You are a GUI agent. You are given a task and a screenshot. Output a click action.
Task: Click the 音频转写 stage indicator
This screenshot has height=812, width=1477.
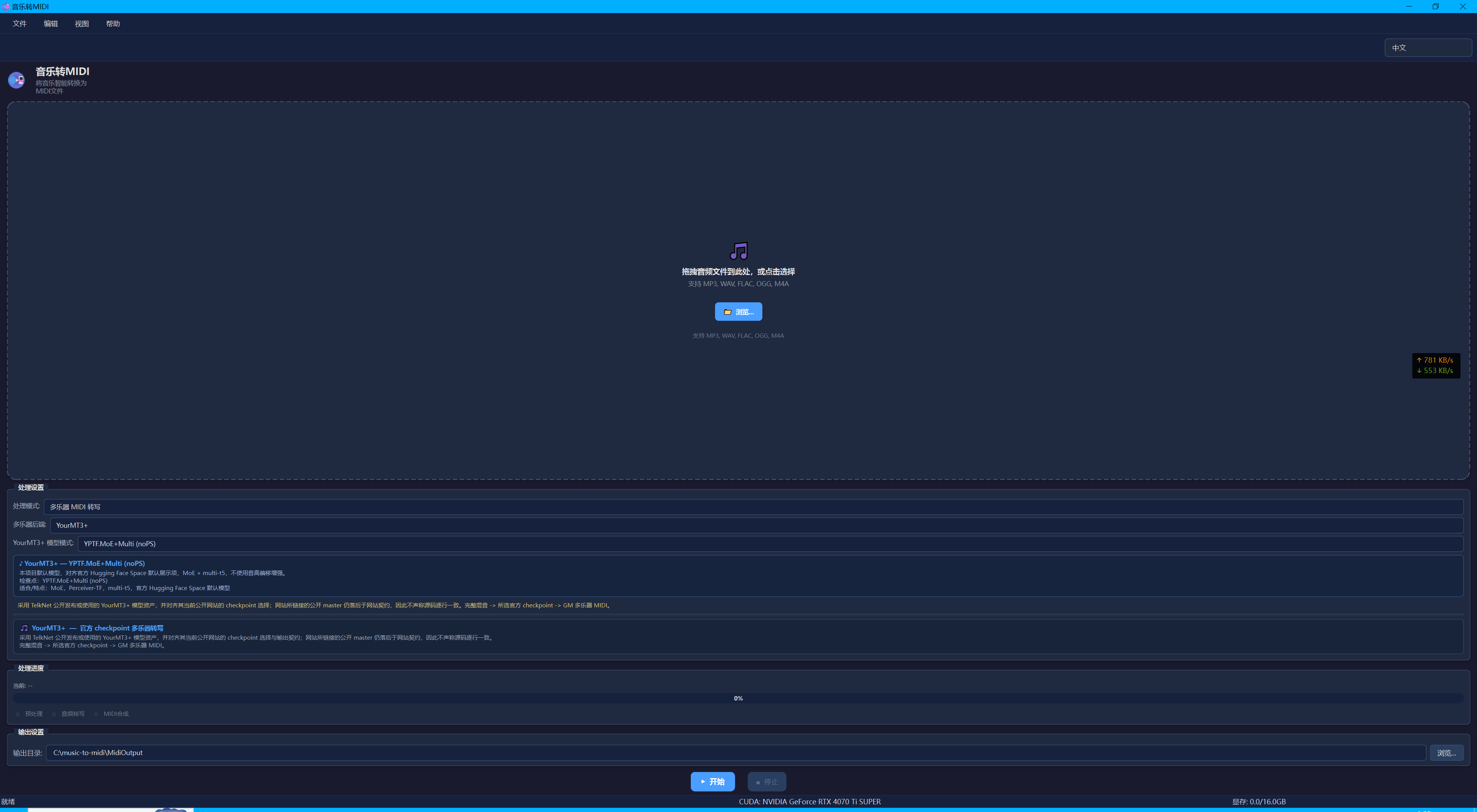(68, 714)
